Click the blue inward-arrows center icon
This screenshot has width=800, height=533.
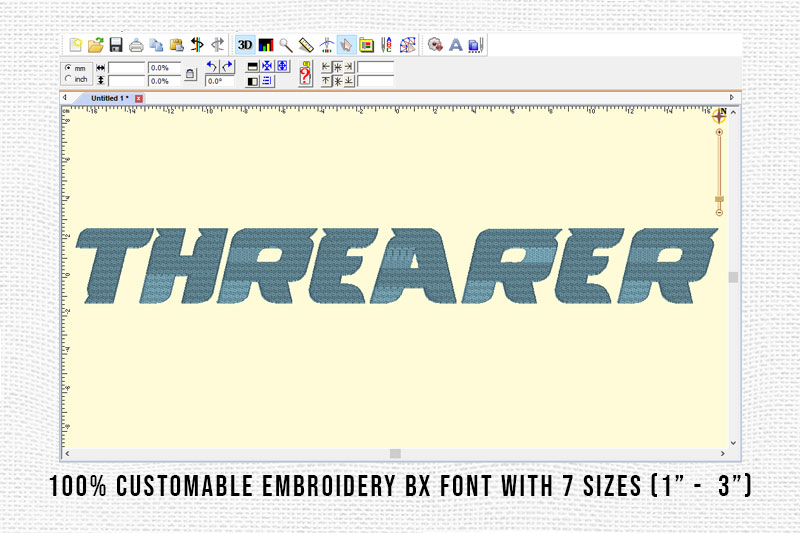(267, 66)
